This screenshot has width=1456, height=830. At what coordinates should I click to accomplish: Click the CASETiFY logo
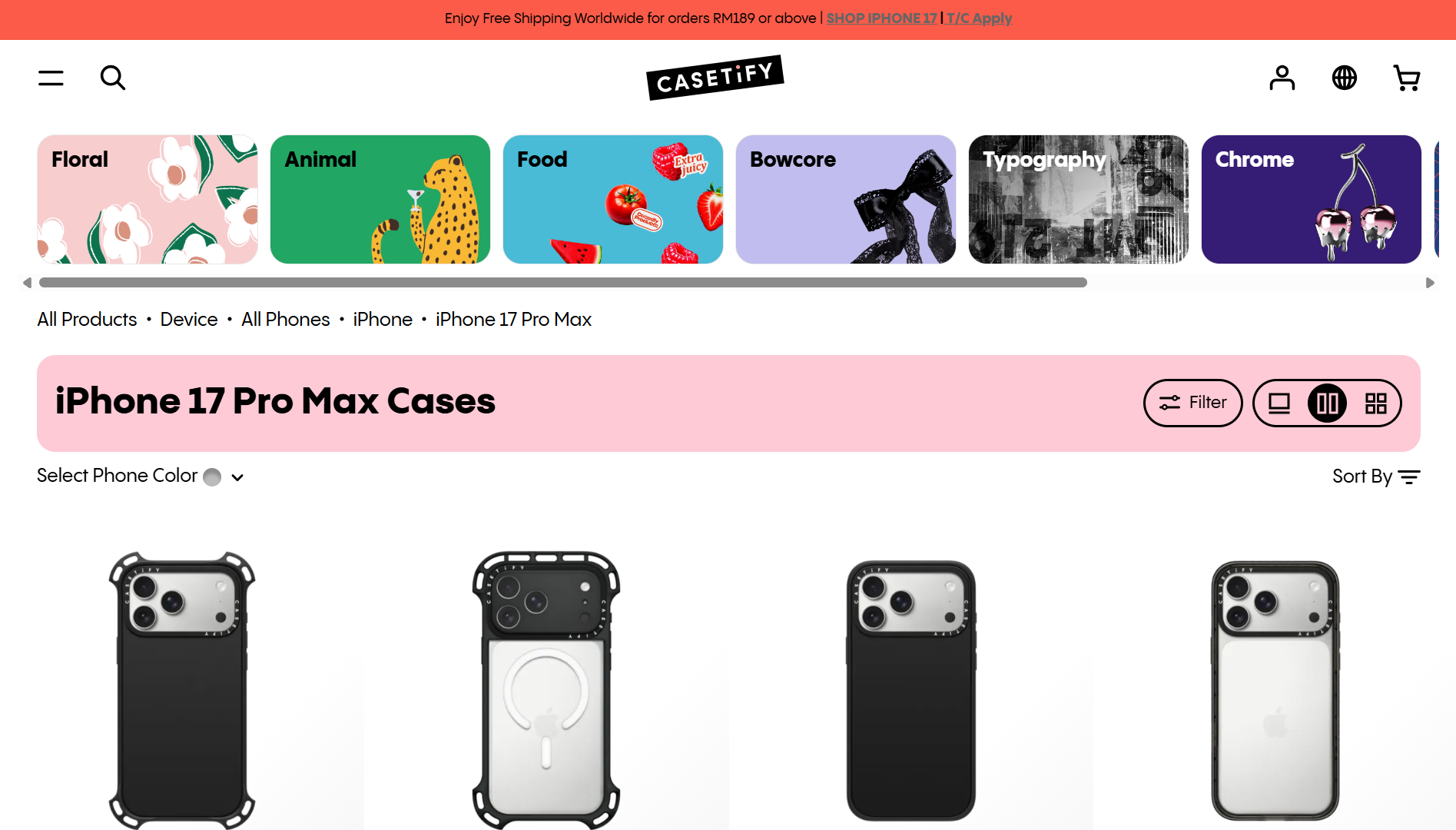click(715, 78)
